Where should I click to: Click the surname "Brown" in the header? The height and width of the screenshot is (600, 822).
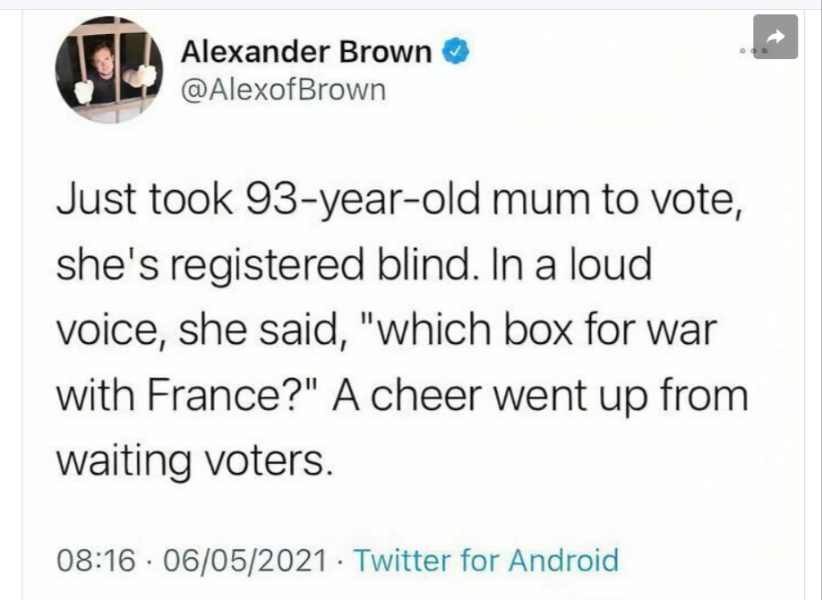click(385, 51)
